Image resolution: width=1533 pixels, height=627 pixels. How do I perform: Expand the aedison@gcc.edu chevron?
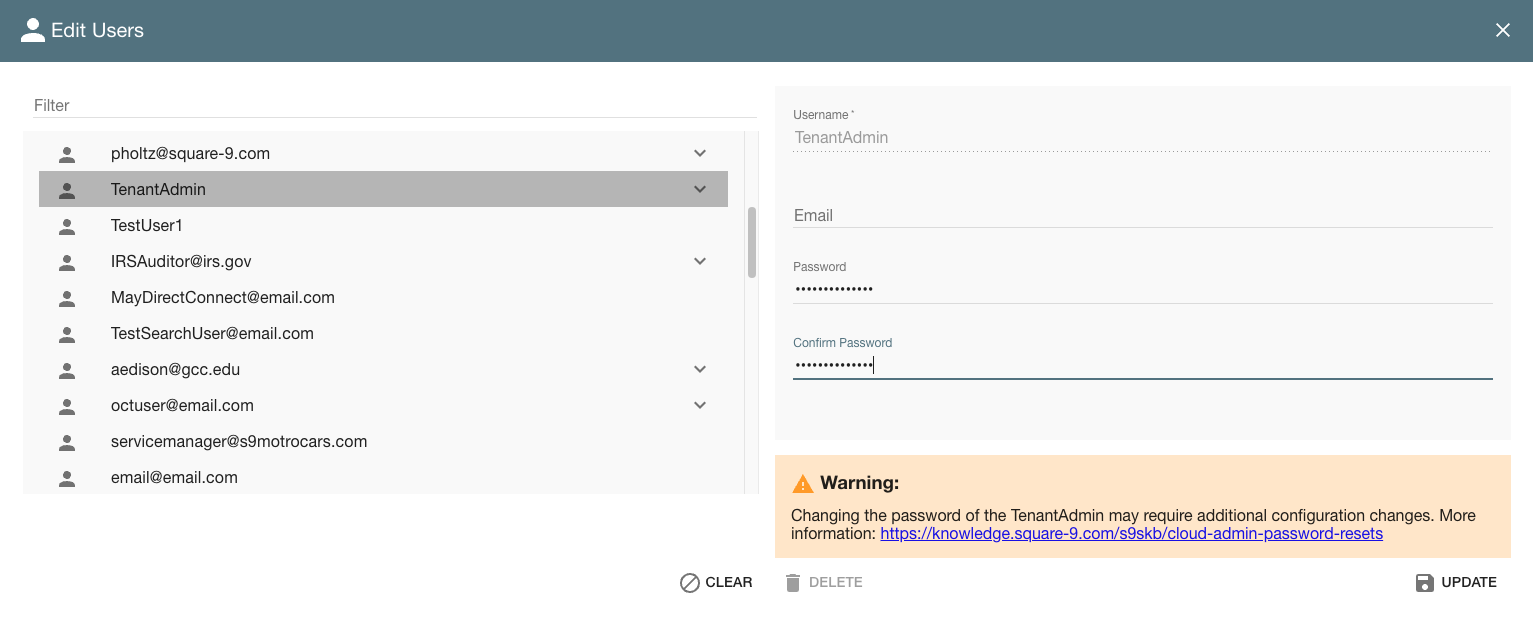[700, 370]
